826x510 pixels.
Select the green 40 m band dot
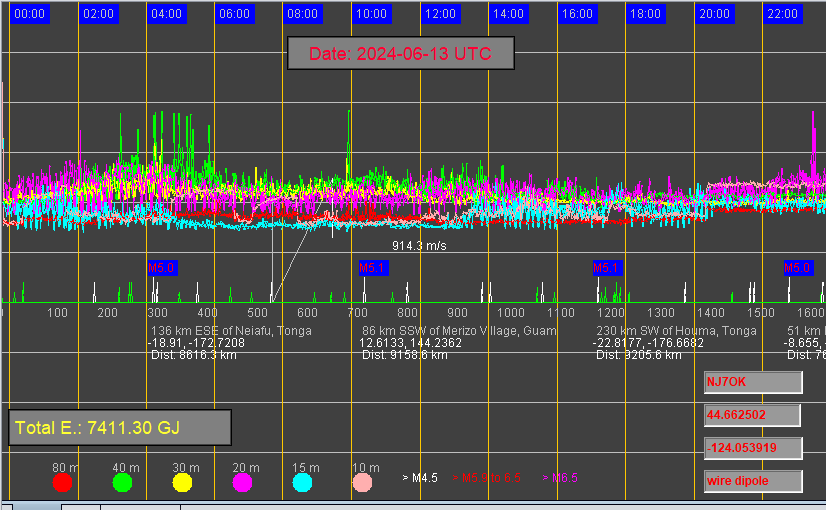coord(122,483)
